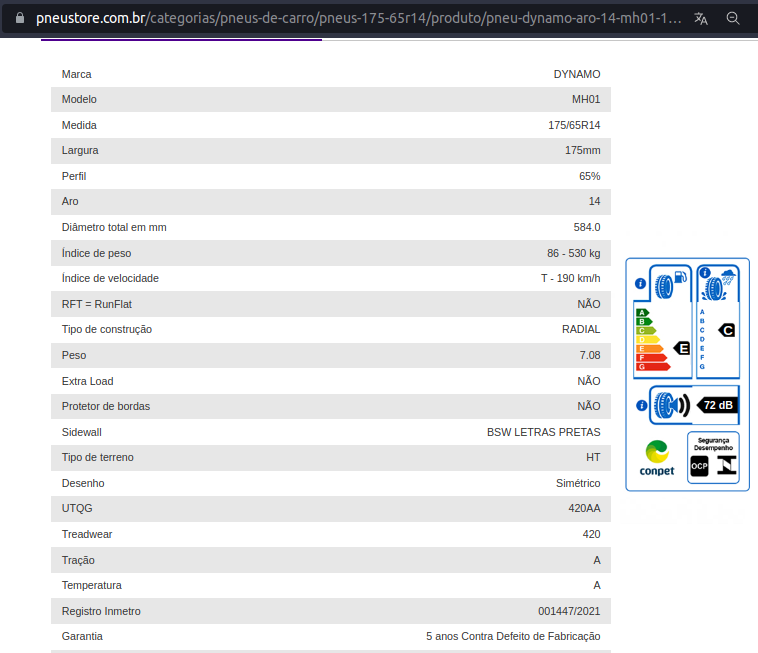Click the OCP certification badge
The image size is (758, 653).
point(699,465)
